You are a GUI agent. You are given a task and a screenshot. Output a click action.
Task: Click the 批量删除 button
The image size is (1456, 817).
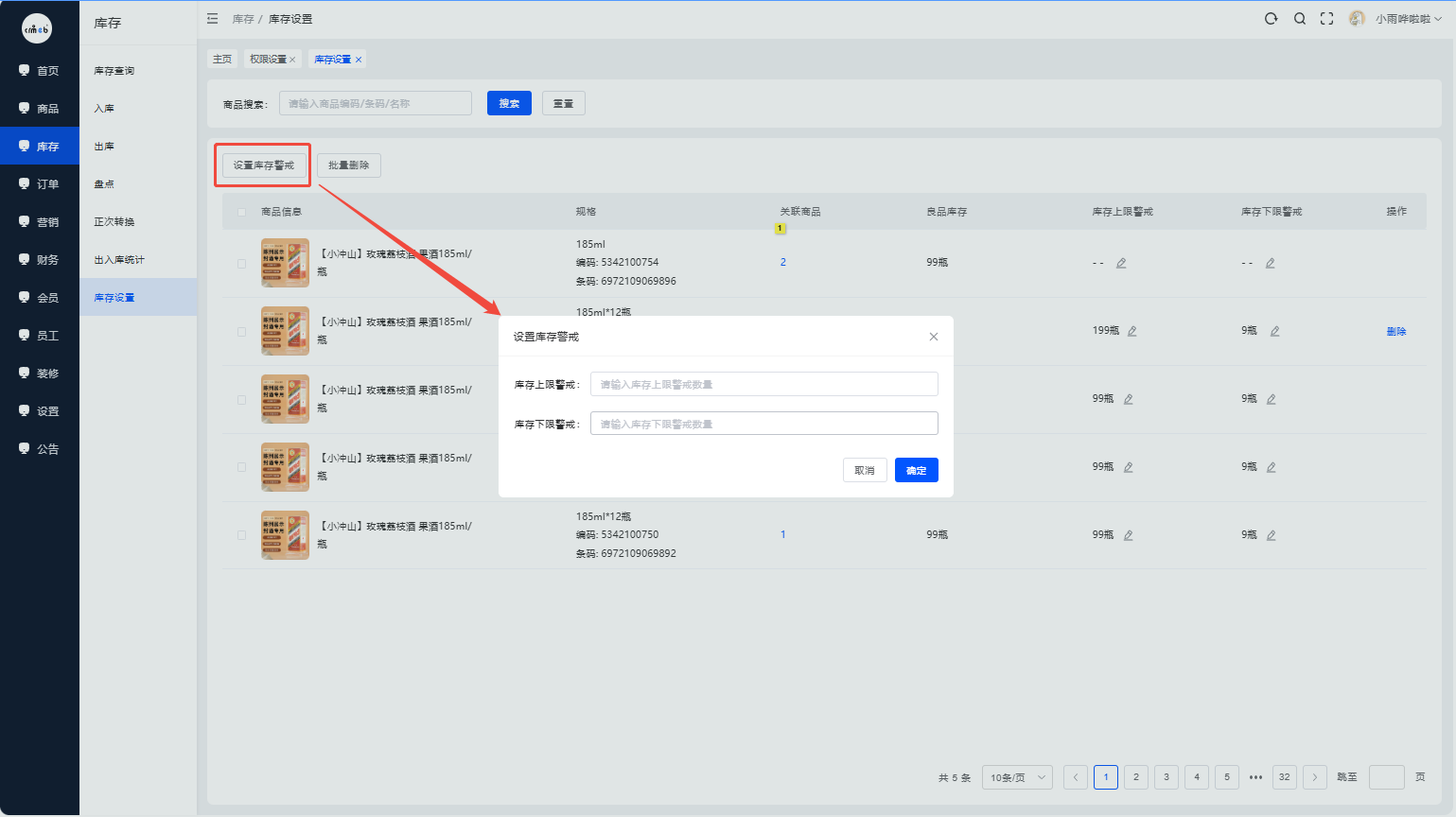(x=349, y=165)
